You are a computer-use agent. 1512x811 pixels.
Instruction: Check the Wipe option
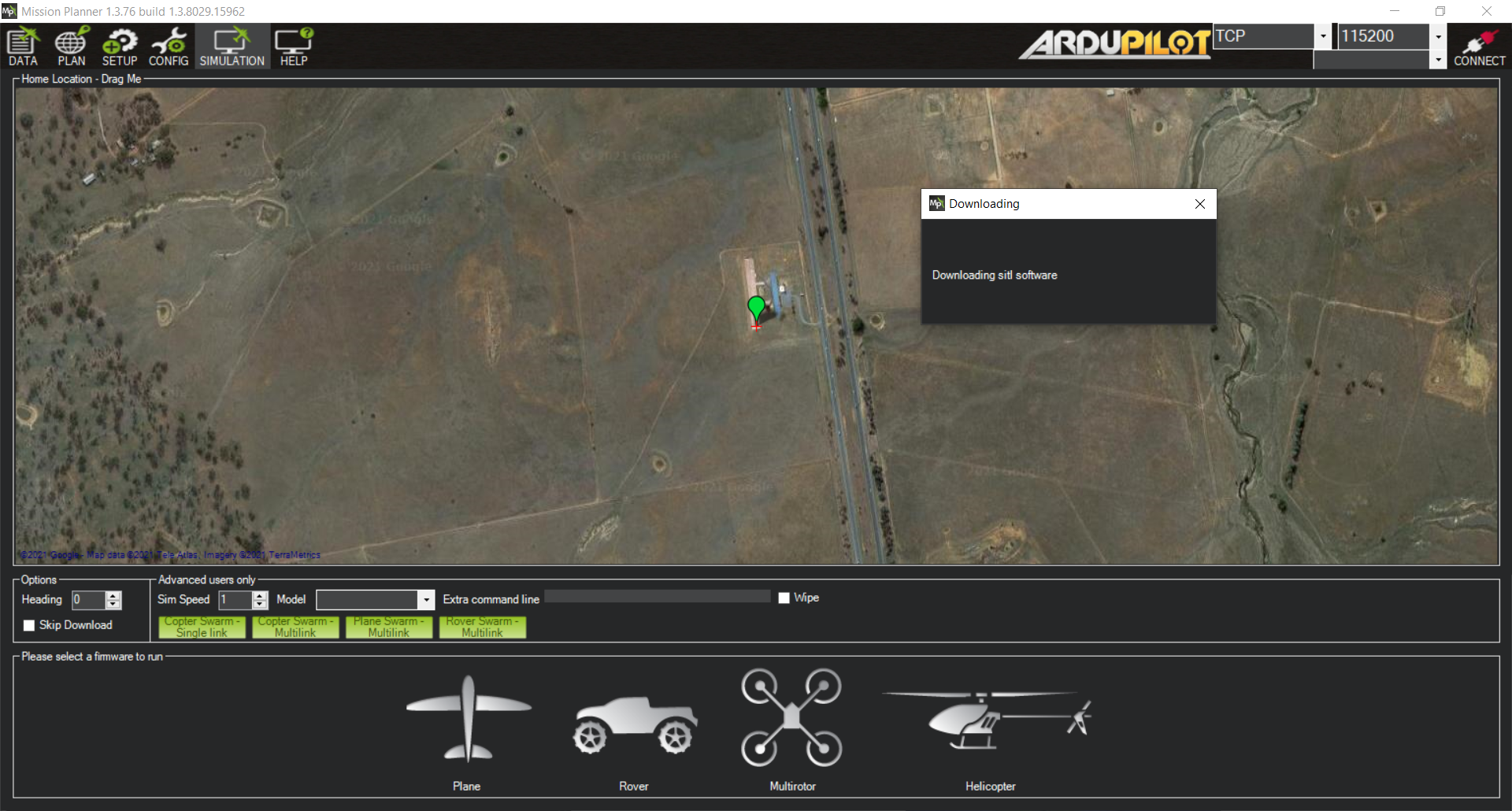(x=784, y=598)
